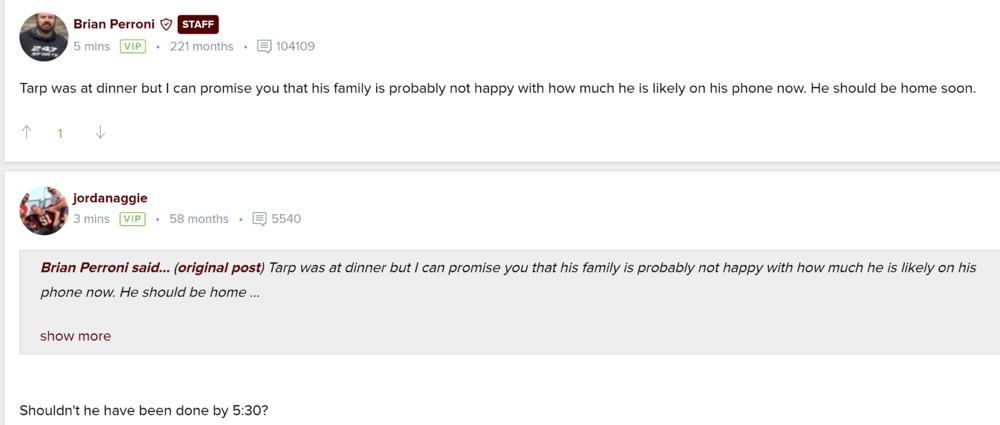
Task: Click the "3 mins" timestamp
Action: point(91,219)
